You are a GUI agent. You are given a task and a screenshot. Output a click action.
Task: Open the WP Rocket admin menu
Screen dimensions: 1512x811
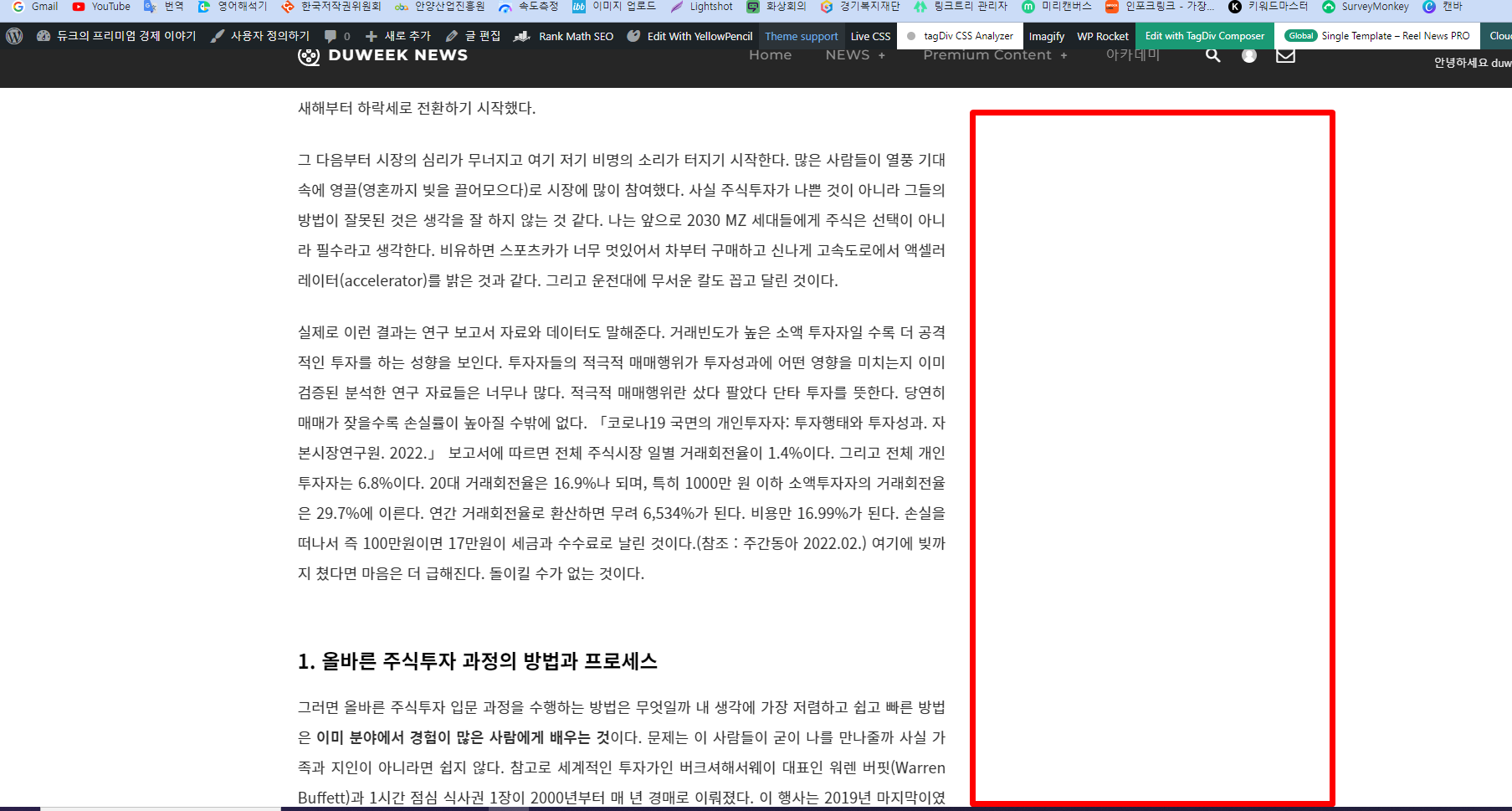click(x=1103, y=36)
